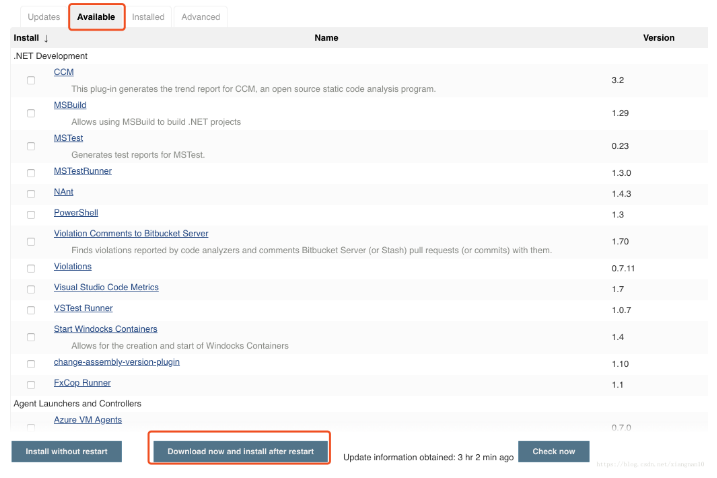Enable the PowerShell plugin checkbox

point(31,214)
